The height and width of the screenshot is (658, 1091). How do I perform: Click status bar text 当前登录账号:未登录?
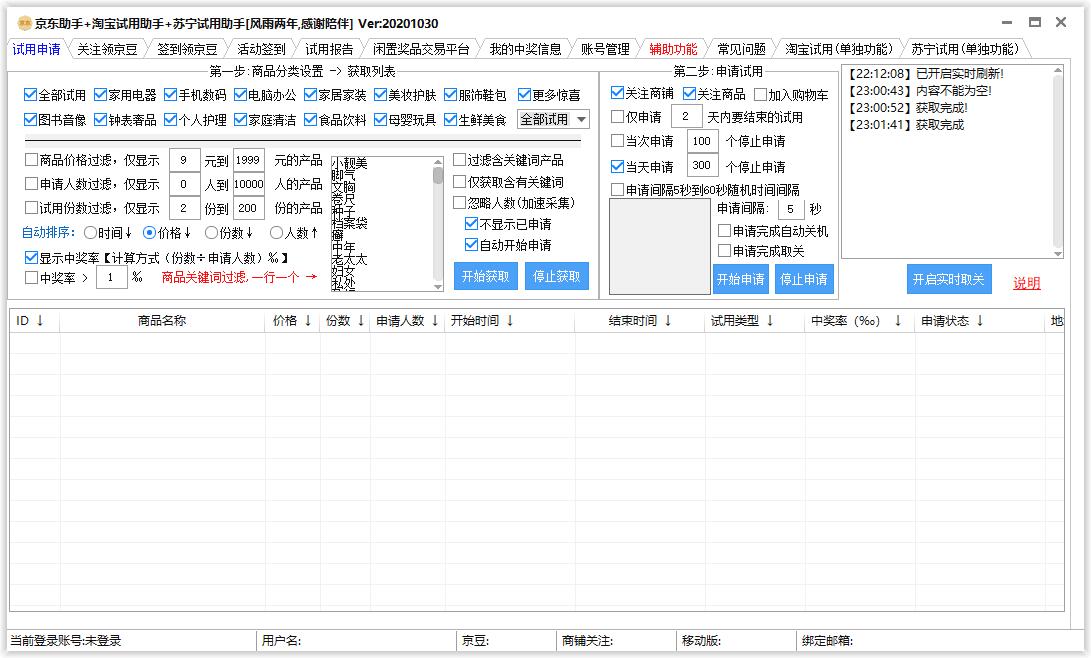[x=65, y=641]
